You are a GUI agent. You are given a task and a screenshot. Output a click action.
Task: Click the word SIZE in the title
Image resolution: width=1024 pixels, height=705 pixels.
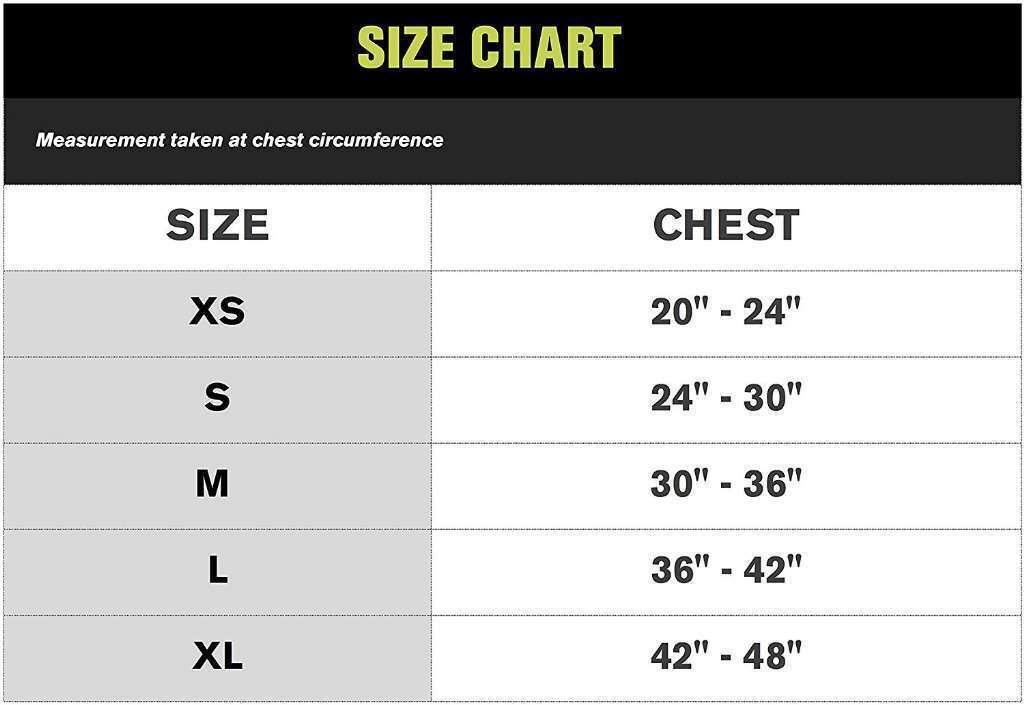point(406,47)
